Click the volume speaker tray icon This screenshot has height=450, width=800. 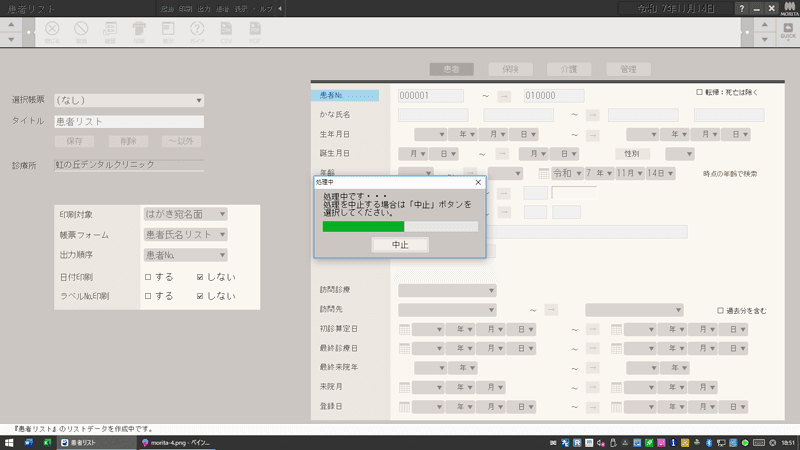[x=601, y=443]
